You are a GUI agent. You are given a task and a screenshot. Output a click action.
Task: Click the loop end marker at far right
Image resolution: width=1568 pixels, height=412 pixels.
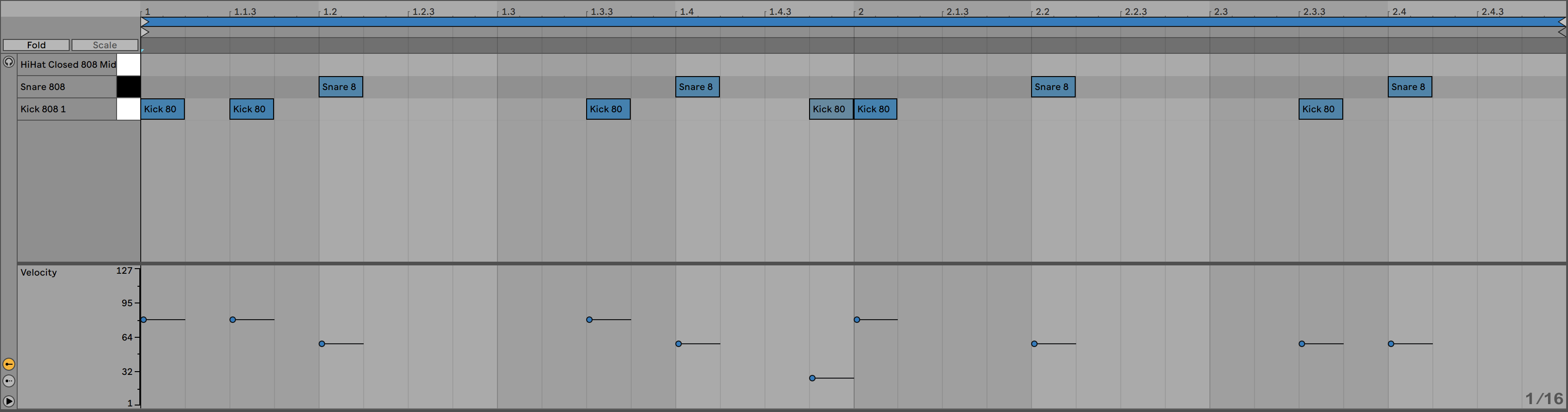pos(1561,22)
